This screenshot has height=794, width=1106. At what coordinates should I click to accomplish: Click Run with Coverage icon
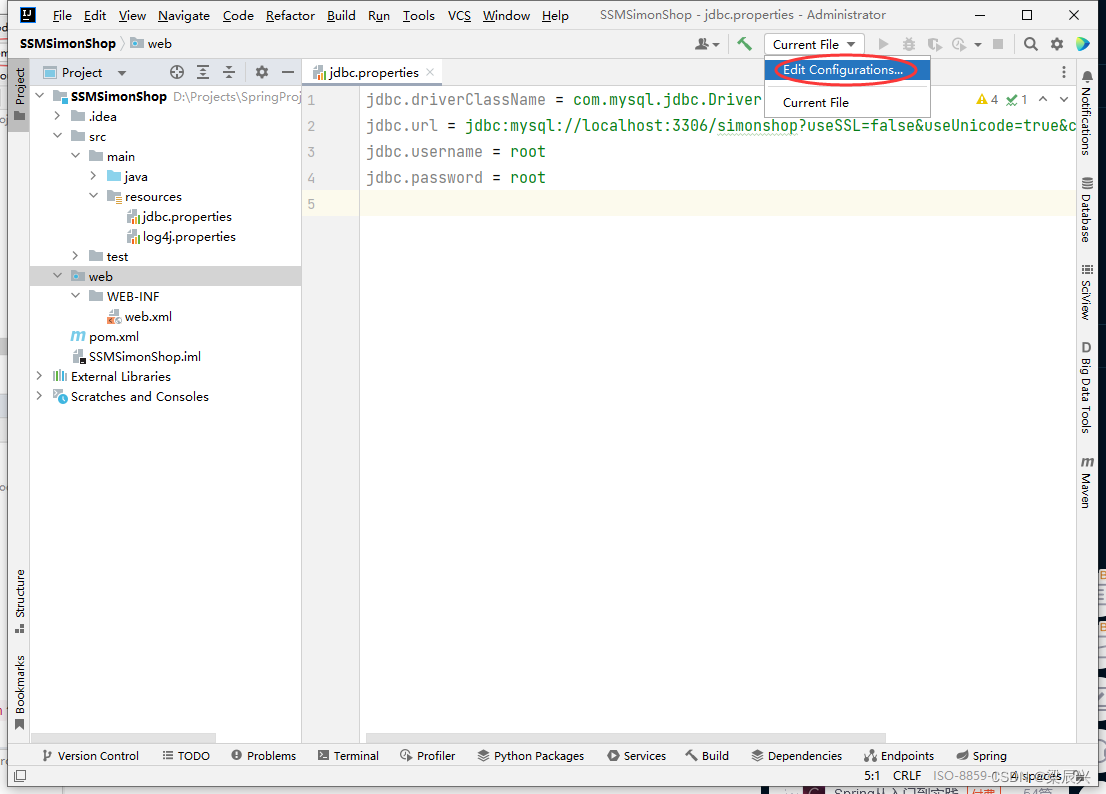(935, 44)
